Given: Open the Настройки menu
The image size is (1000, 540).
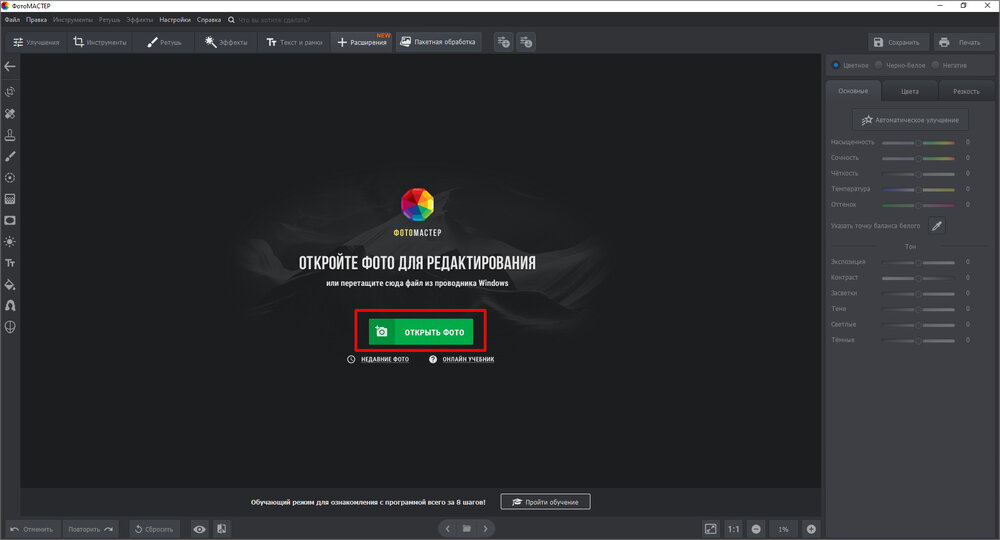Looking at the screenshot, I should [175, 20].
